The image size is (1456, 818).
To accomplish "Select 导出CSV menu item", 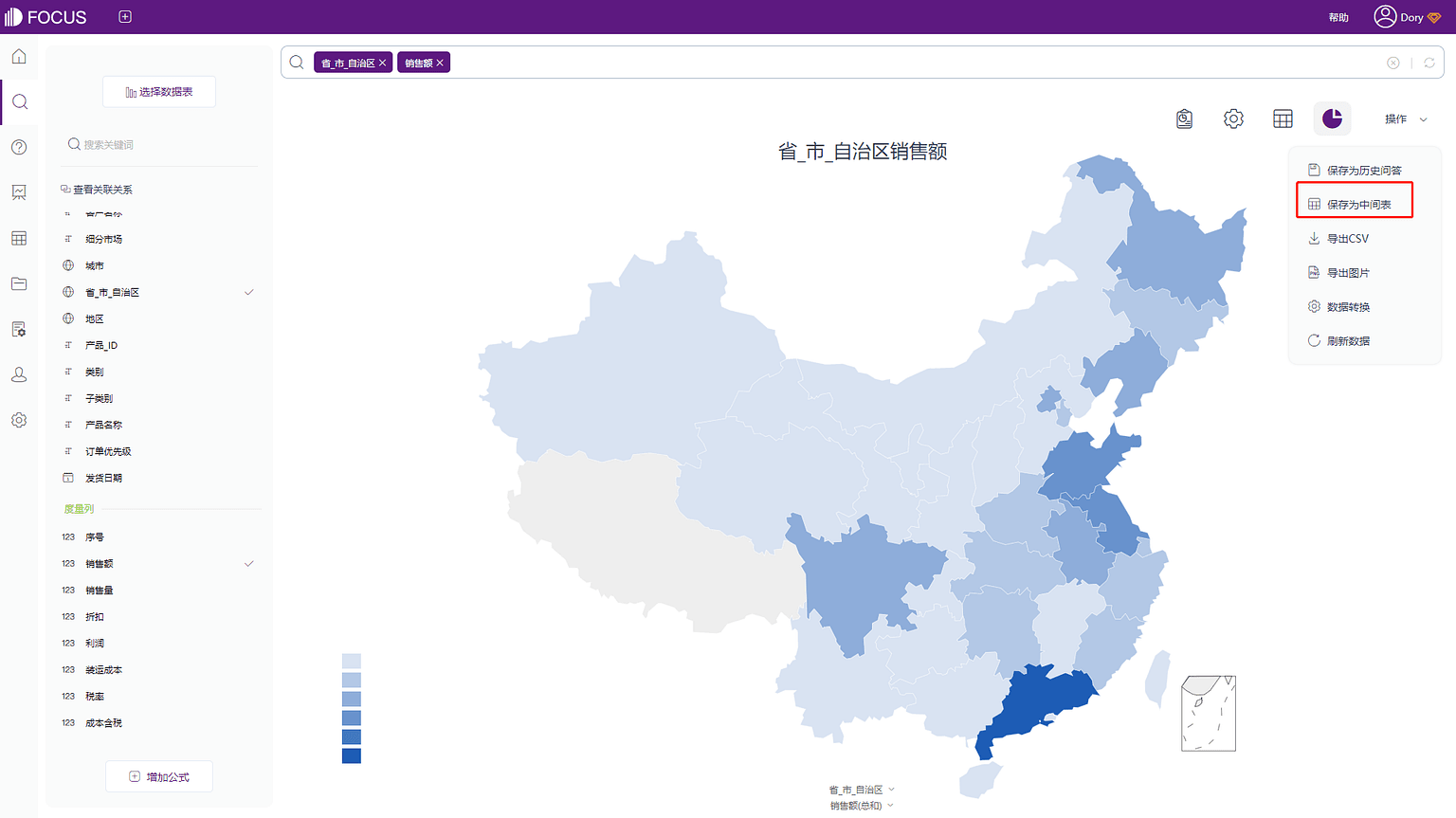I will click(1338, 239).
